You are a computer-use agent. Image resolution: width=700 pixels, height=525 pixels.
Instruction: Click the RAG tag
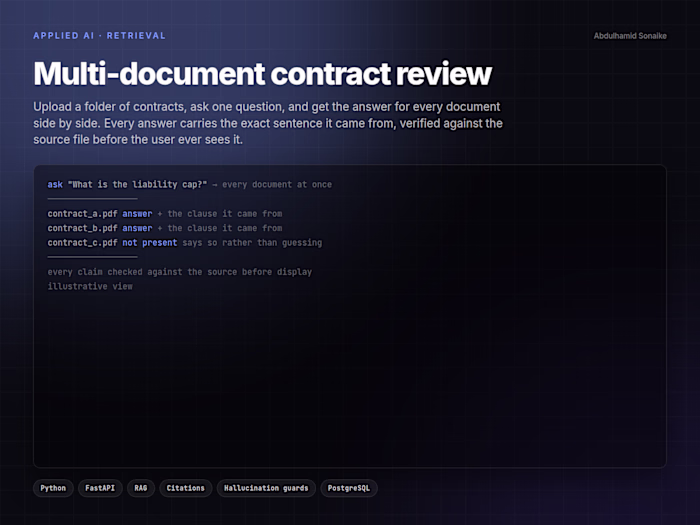coord(141,488)
